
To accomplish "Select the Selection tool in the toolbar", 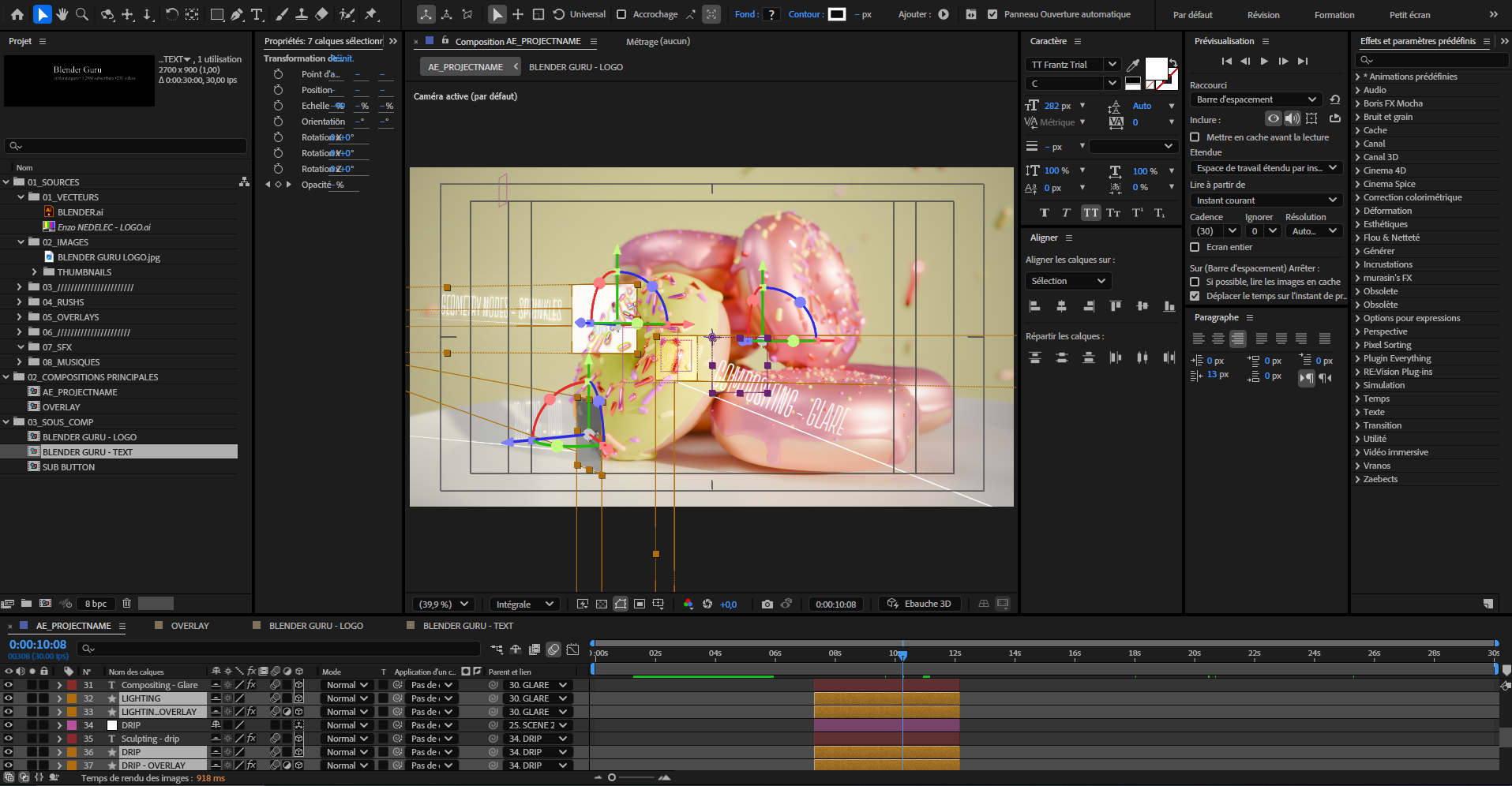I will 41,14.
